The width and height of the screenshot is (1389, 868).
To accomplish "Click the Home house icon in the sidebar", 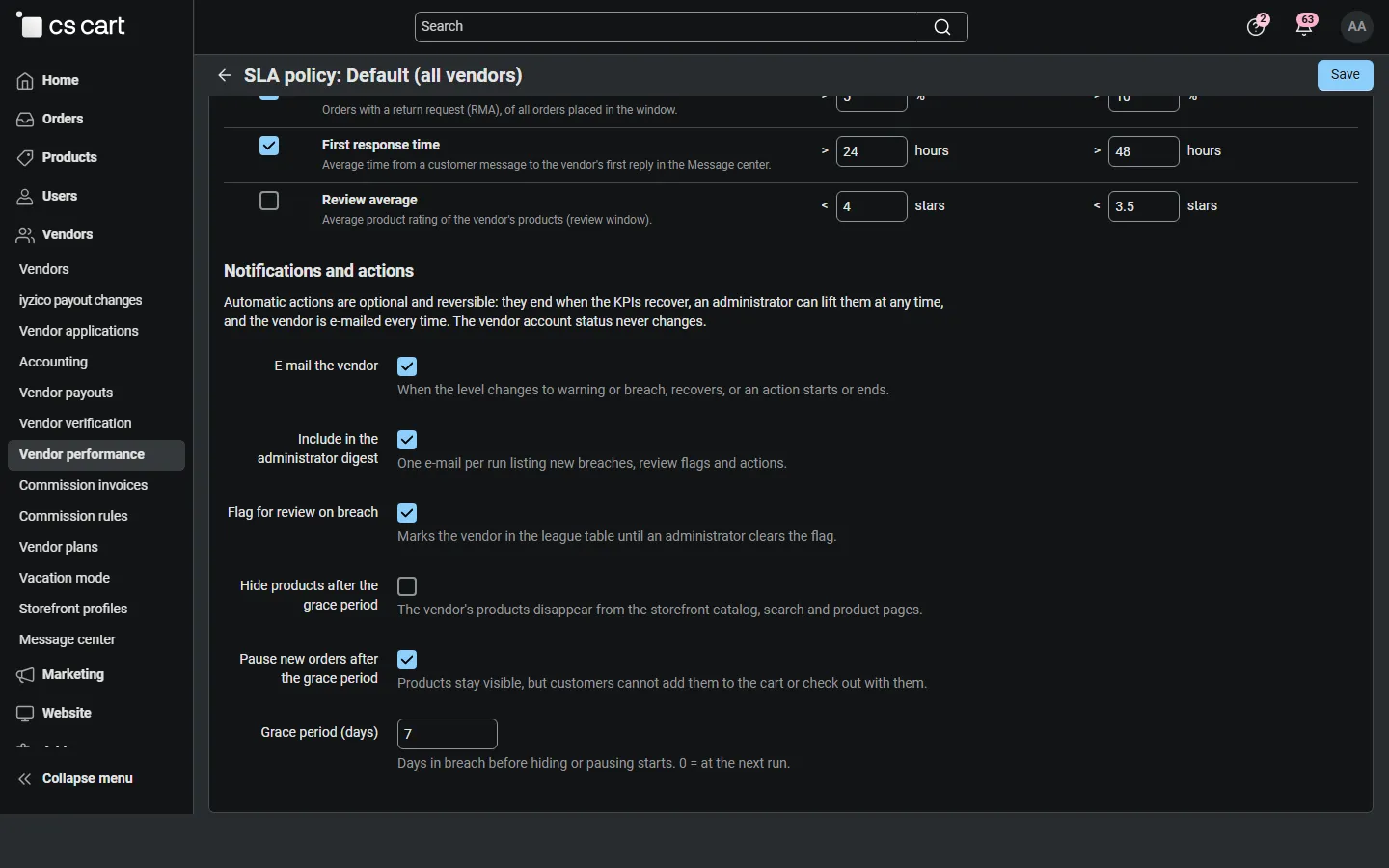I will click(x=25, y=81).
